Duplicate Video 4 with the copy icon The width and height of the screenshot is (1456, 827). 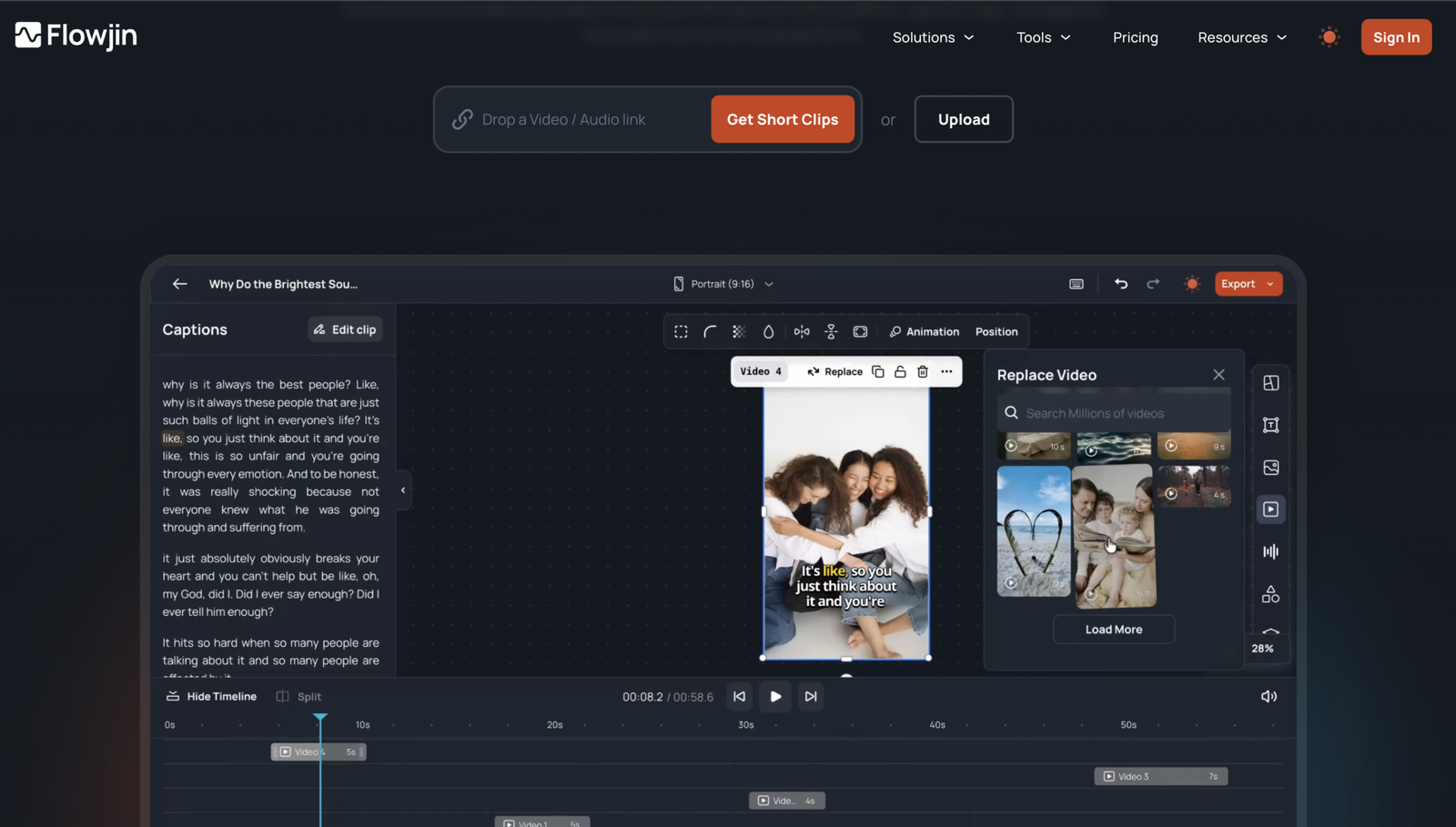pos(878,371)
